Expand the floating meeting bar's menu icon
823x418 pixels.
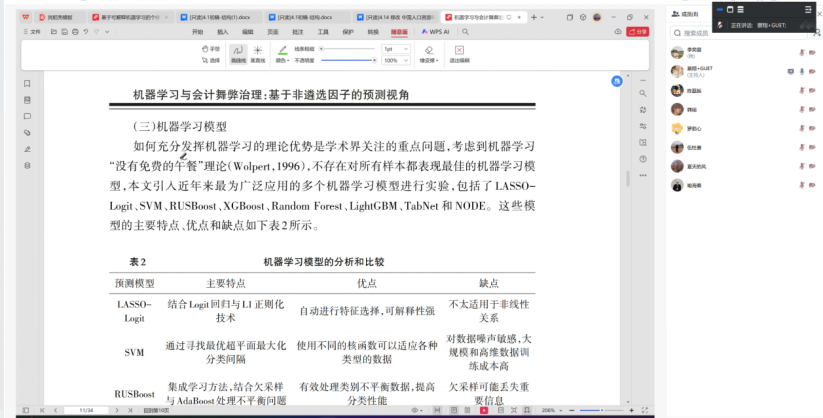[808, 9]
